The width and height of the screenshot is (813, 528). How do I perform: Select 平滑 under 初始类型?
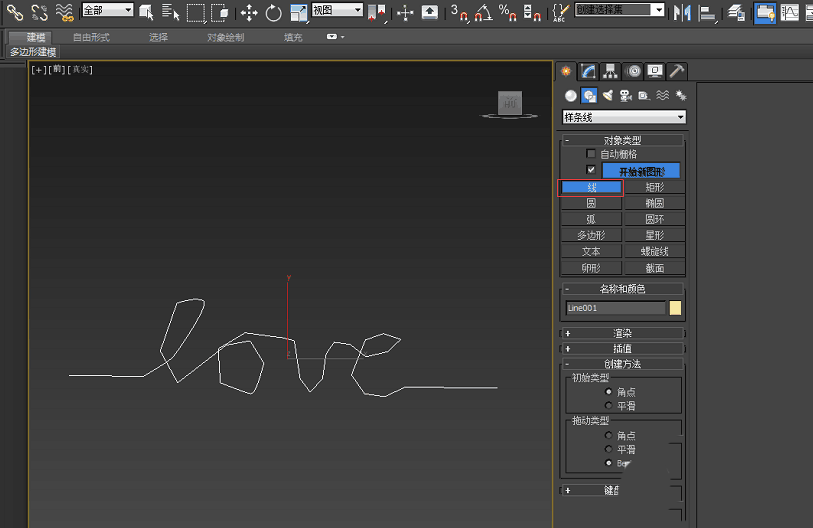(609, 406)
